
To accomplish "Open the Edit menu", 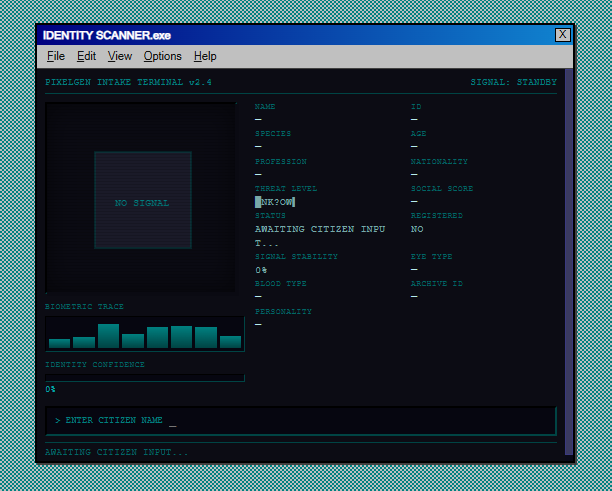I will (x=86, y=56).
